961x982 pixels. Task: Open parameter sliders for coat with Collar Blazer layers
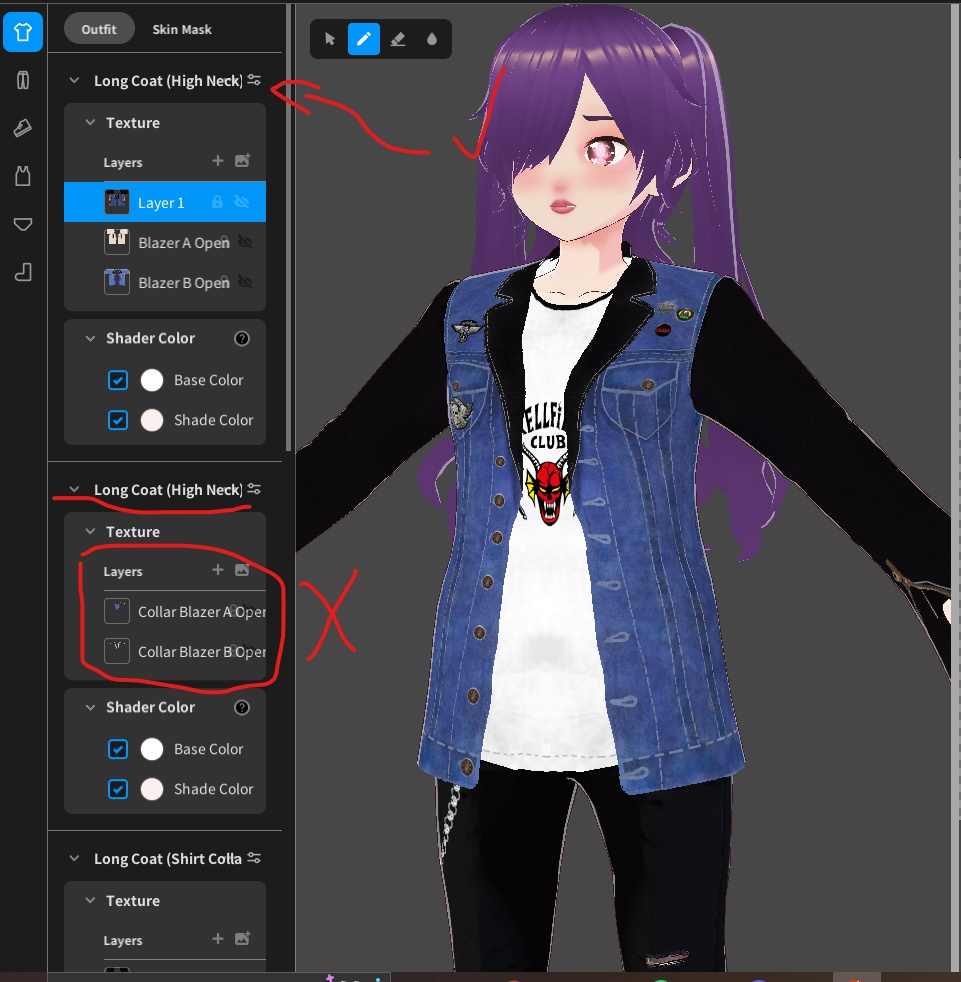click(254, 489)
